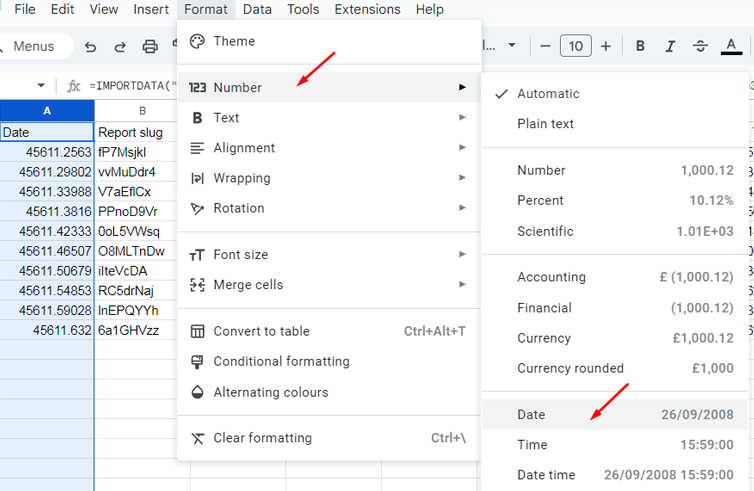Open the name box dropdown arrow

pyautogui.click(x=41, y=86)
